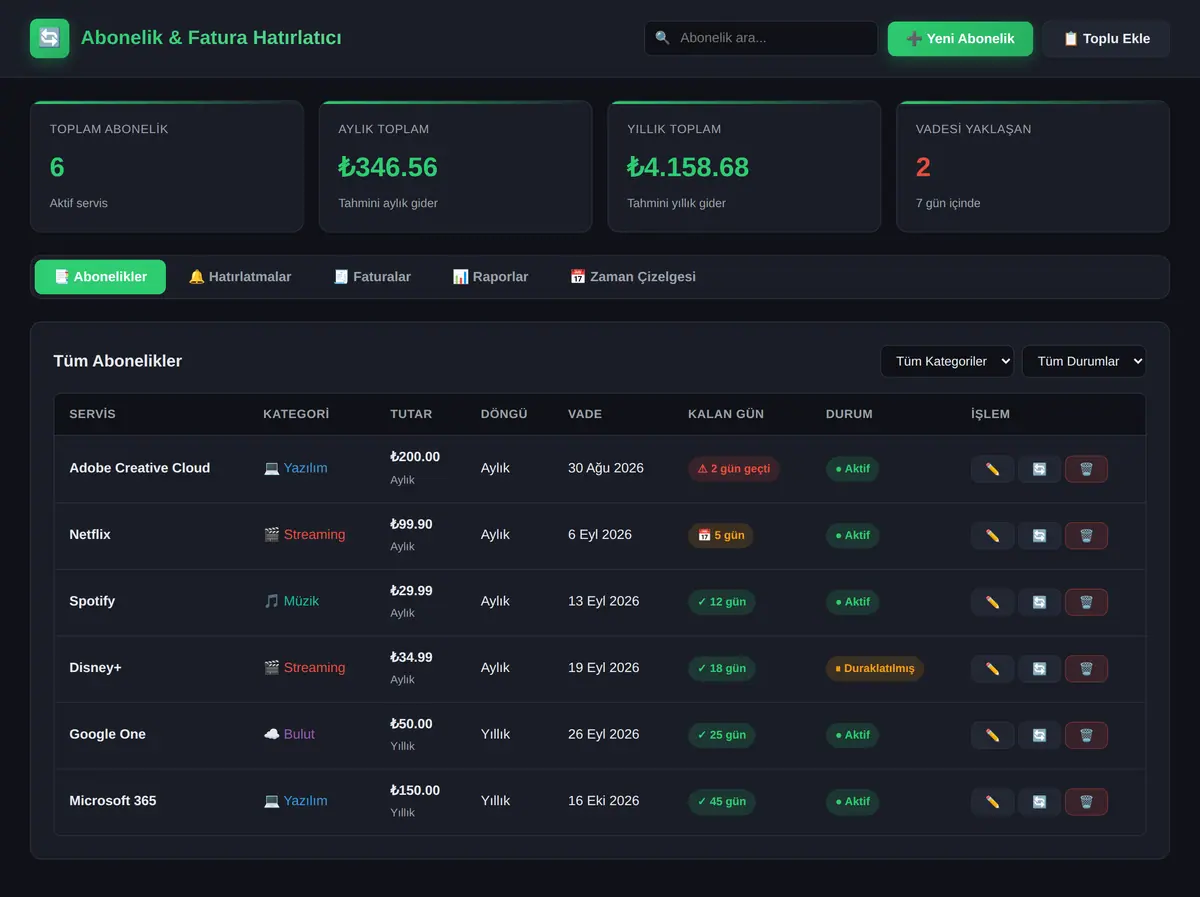Open the Faturalar tab

[372, 277]
